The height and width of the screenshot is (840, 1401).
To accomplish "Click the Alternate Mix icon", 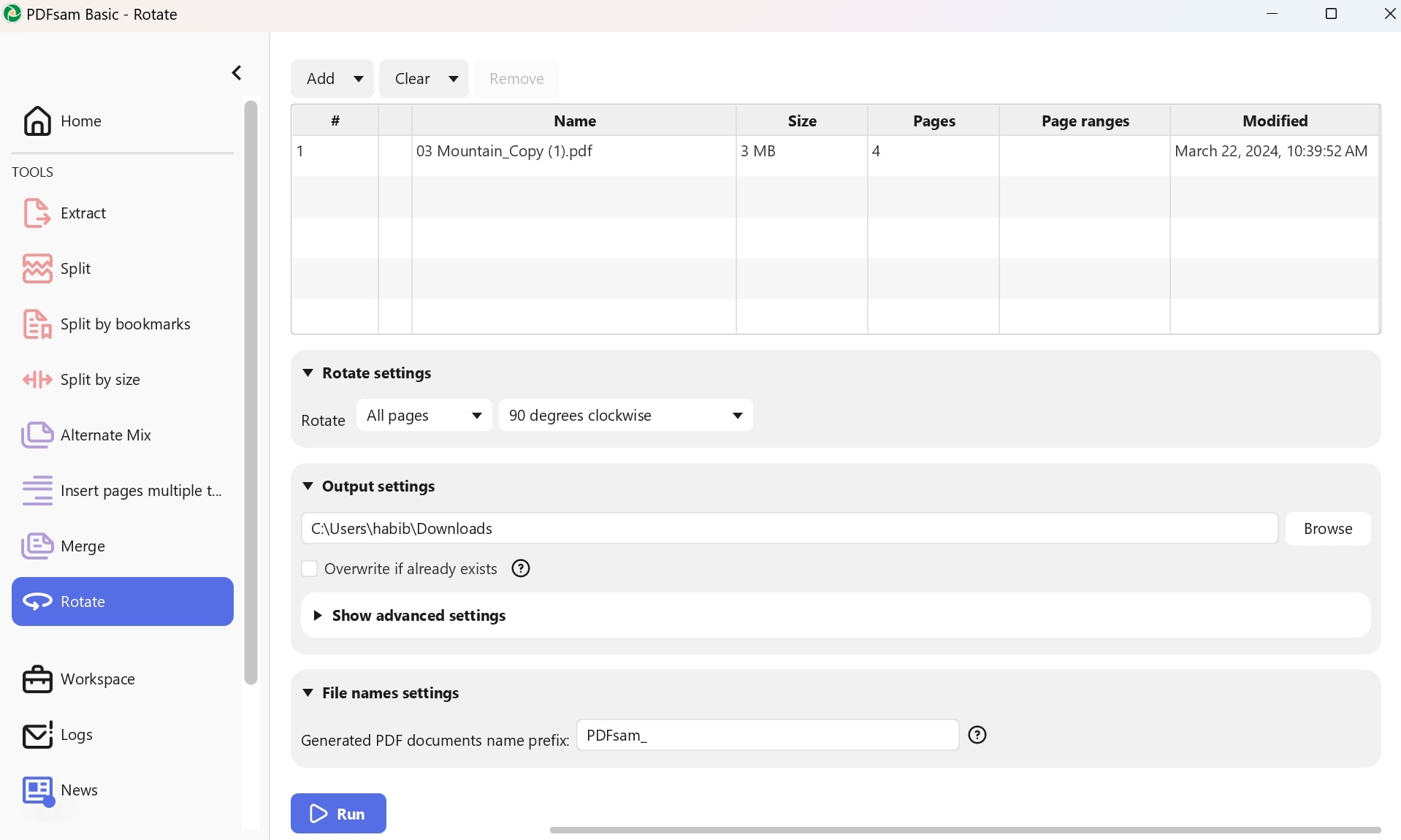I will [37, 435].
